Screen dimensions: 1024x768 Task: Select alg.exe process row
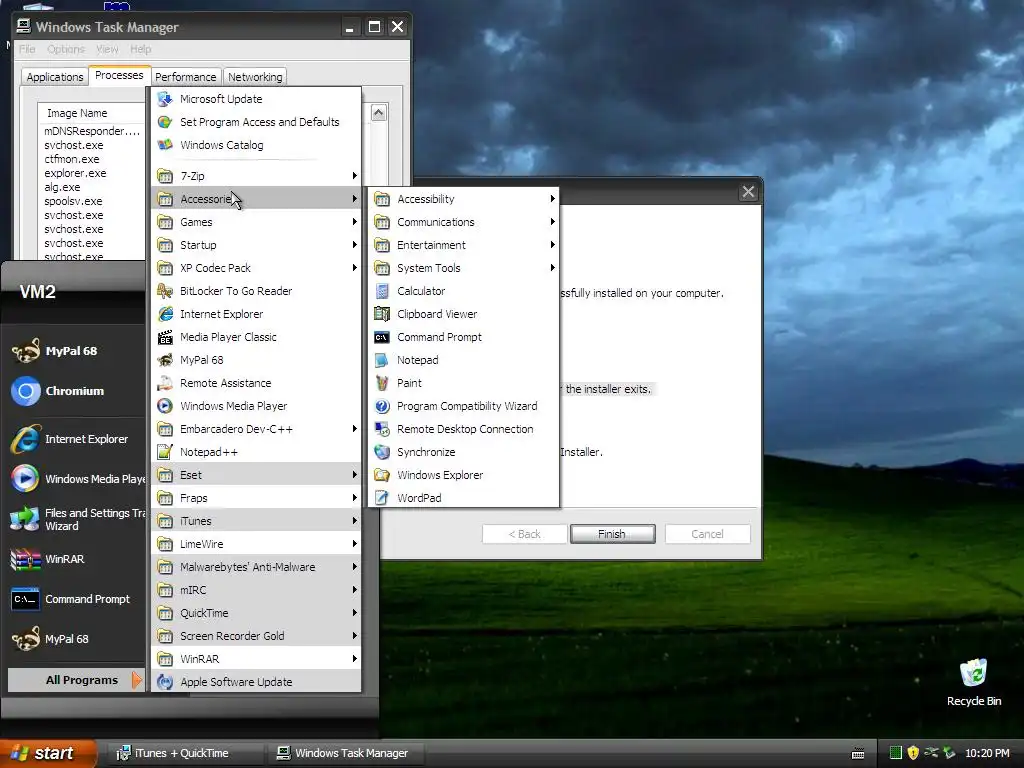62,187
